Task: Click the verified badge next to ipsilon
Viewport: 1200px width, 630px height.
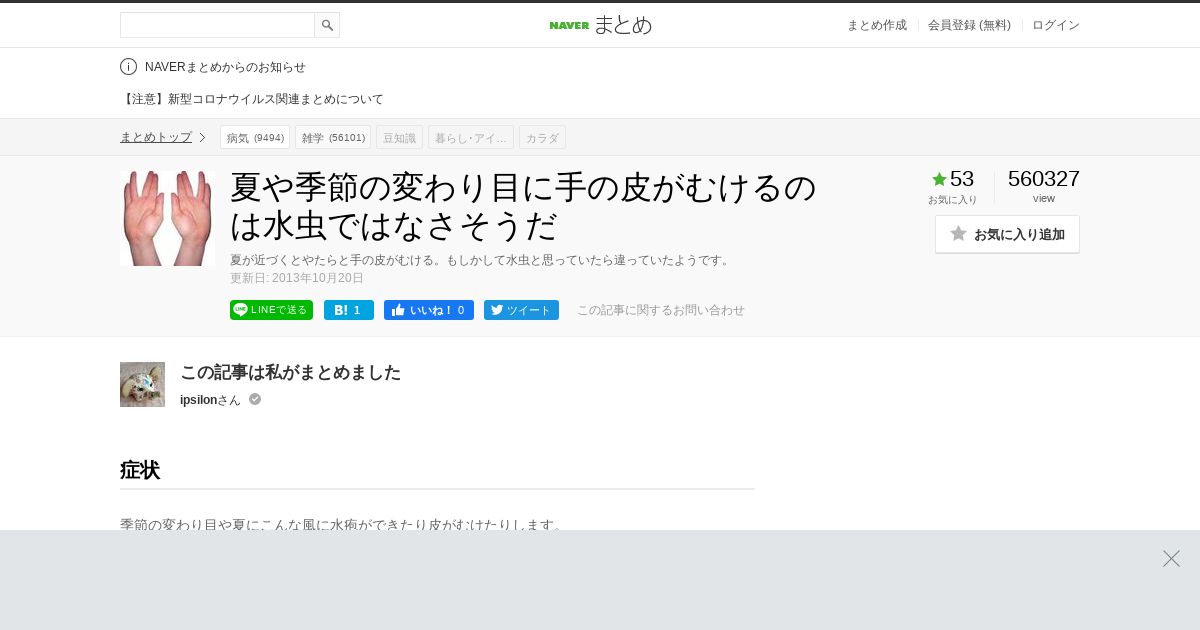Action: click(x=255, y=399)
